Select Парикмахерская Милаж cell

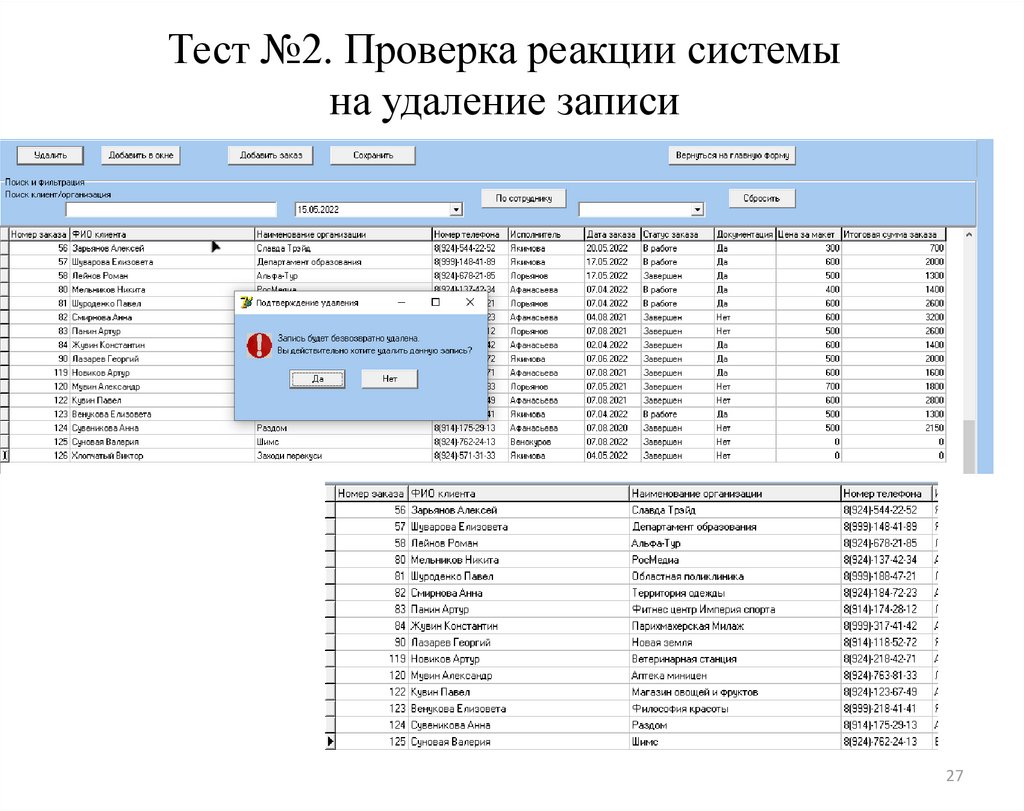(x=735, y=626)
